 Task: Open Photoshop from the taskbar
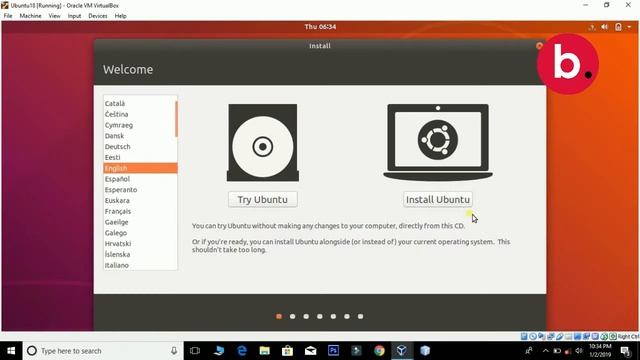tap(333, 351)
